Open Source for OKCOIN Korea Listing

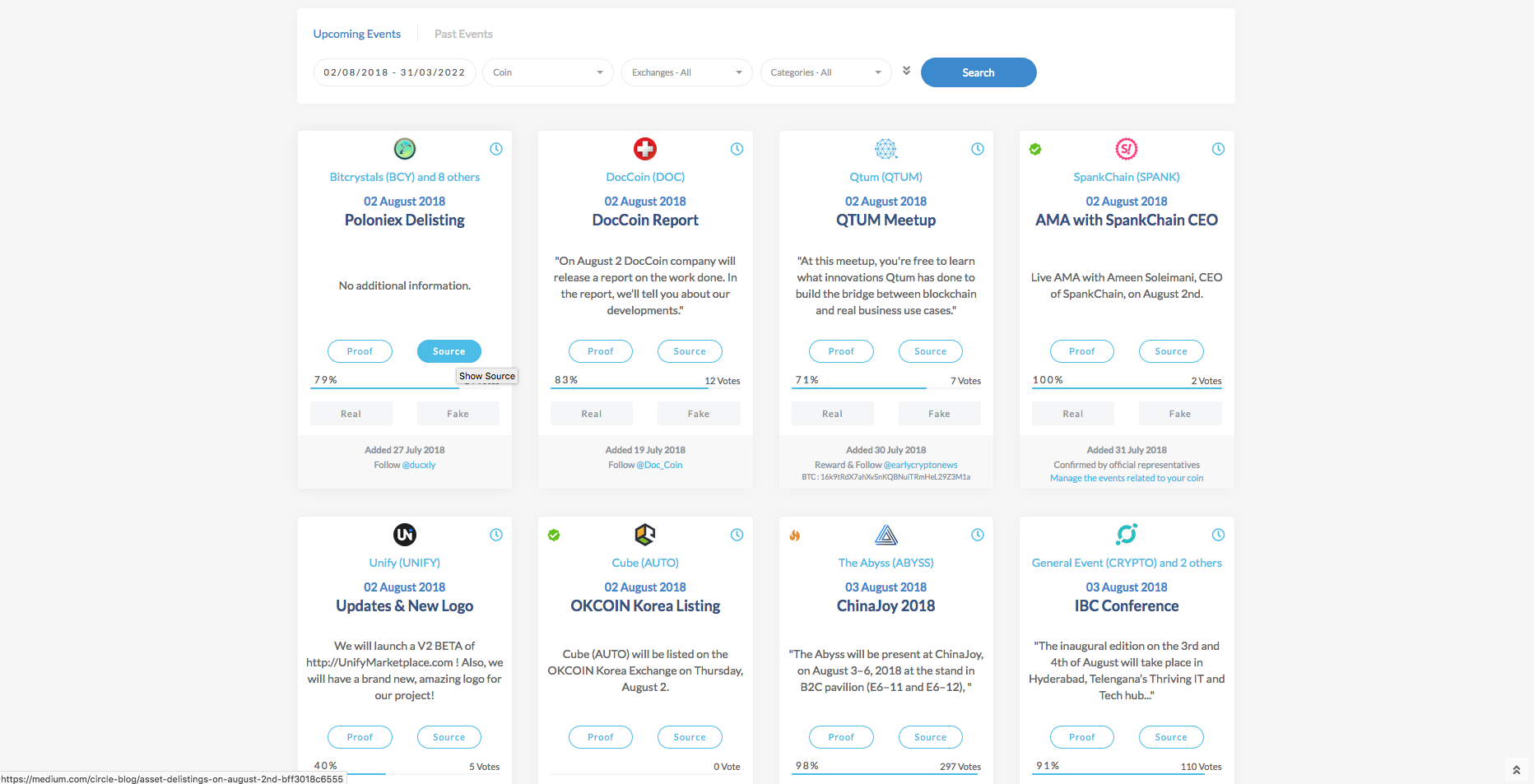690,737
